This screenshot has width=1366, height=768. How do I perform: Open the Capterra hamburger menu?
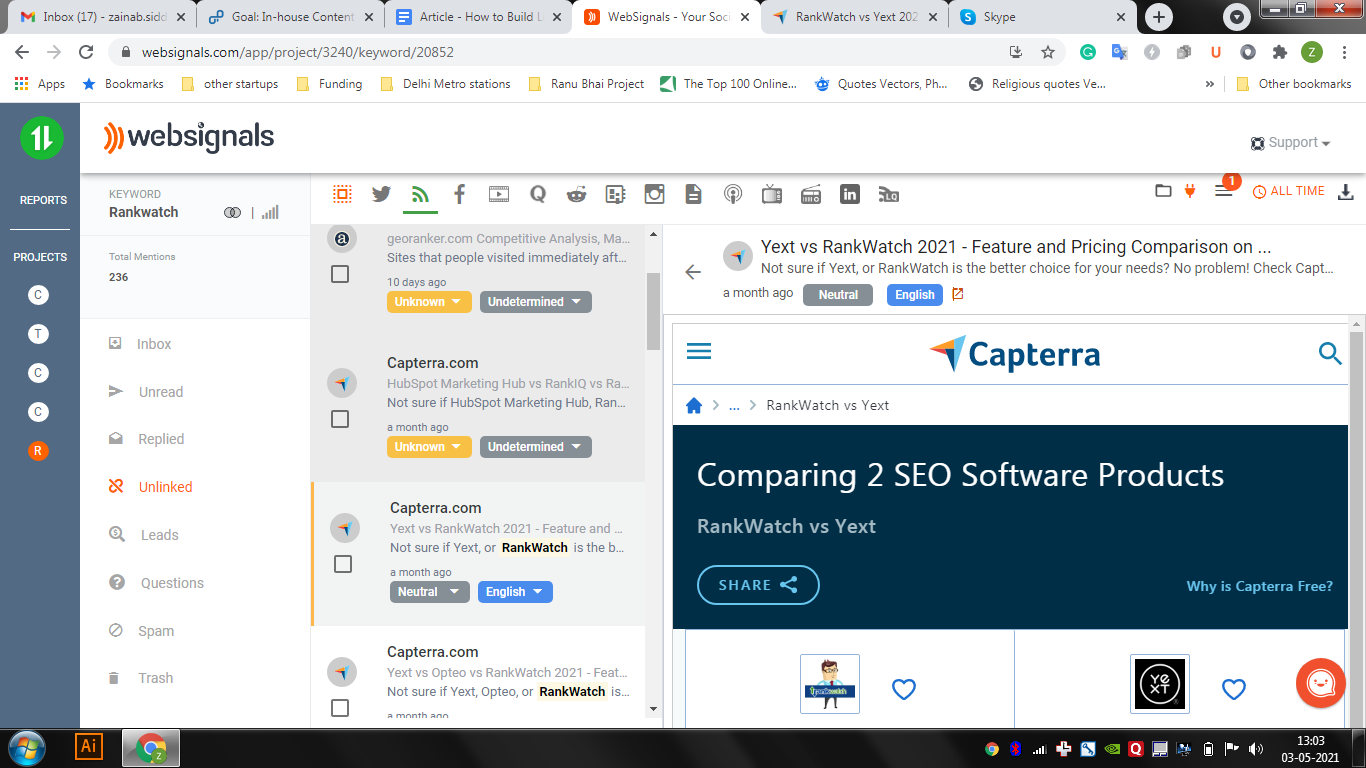click(x=699, y=352)
